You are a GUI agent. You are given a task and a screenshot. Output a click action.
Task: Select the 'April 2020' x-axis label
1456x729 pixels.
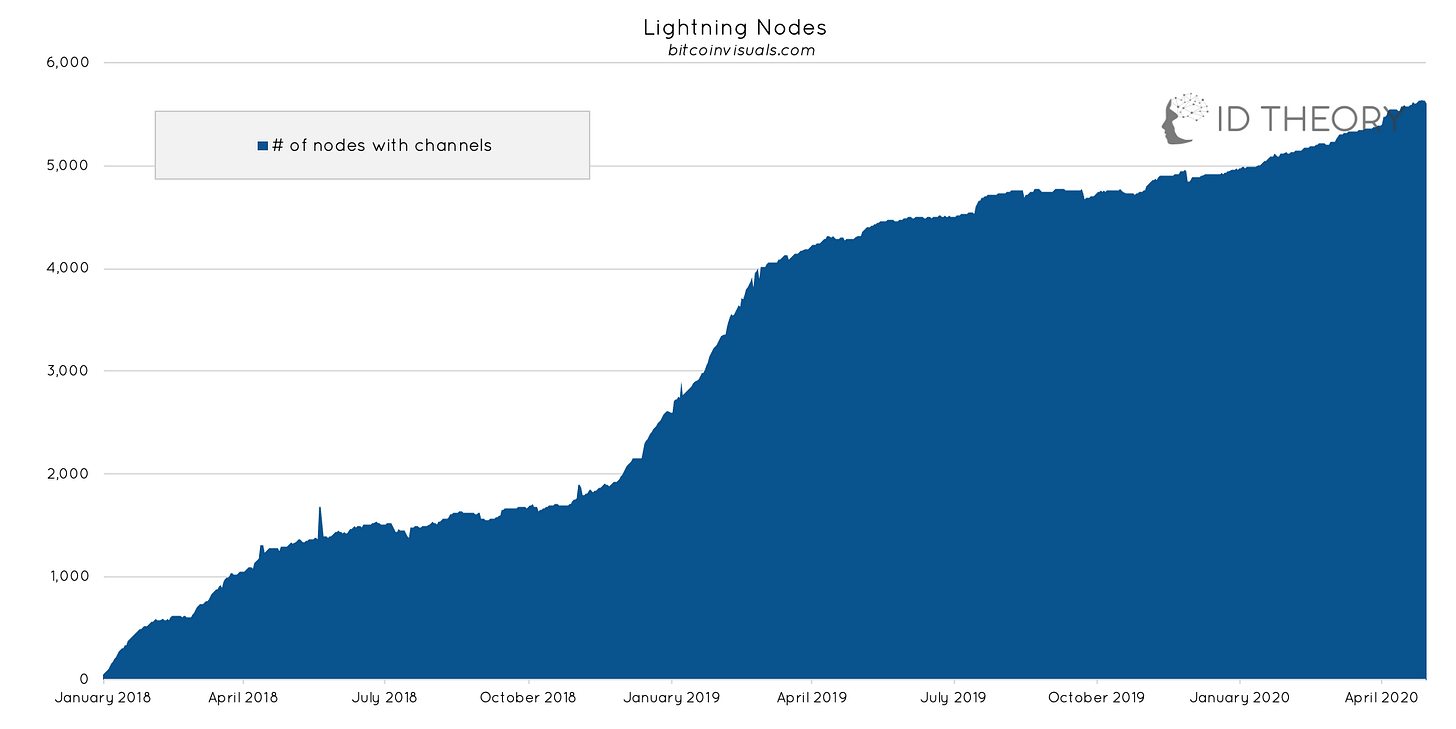point(1380,697)
